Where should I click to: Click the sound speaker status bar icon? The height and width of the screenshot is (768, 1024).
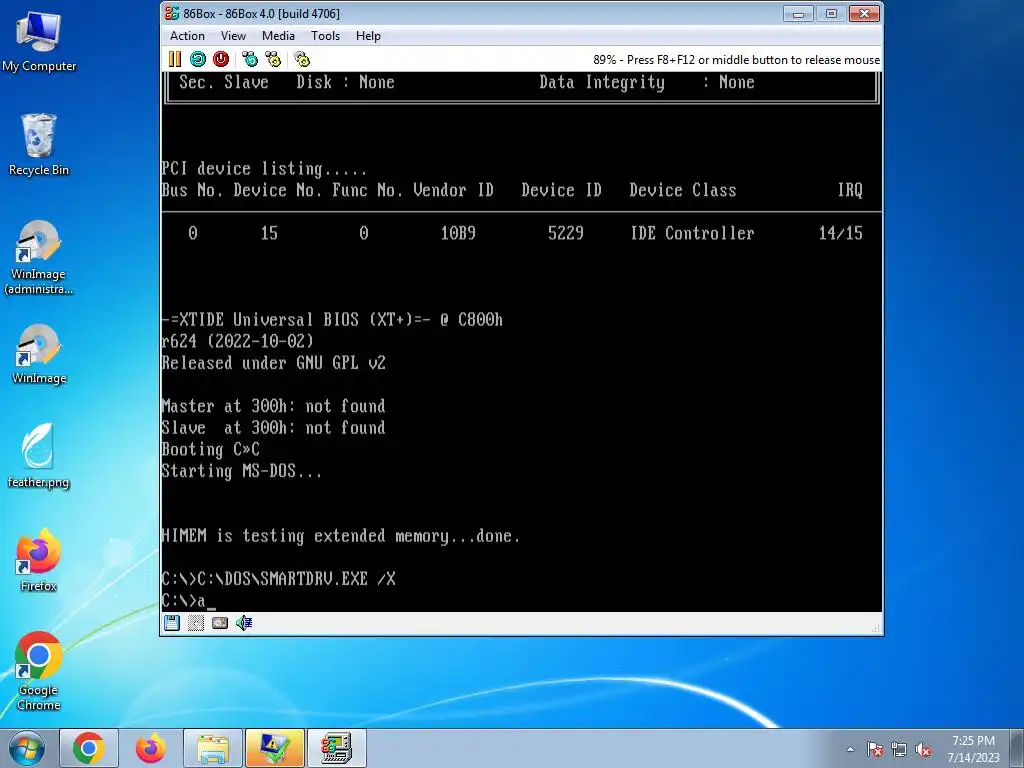244,623
